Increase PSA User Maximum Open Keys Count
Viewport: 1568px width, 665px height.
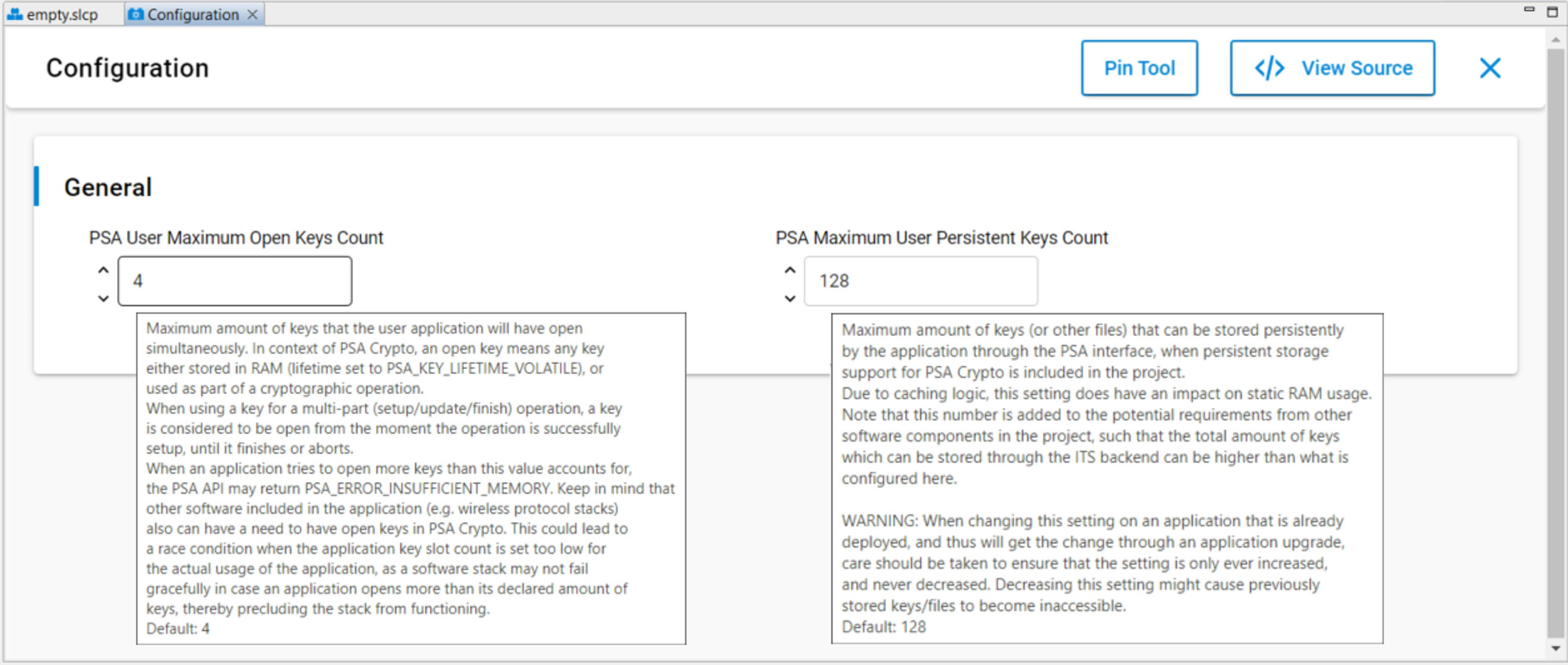point(103,270)
